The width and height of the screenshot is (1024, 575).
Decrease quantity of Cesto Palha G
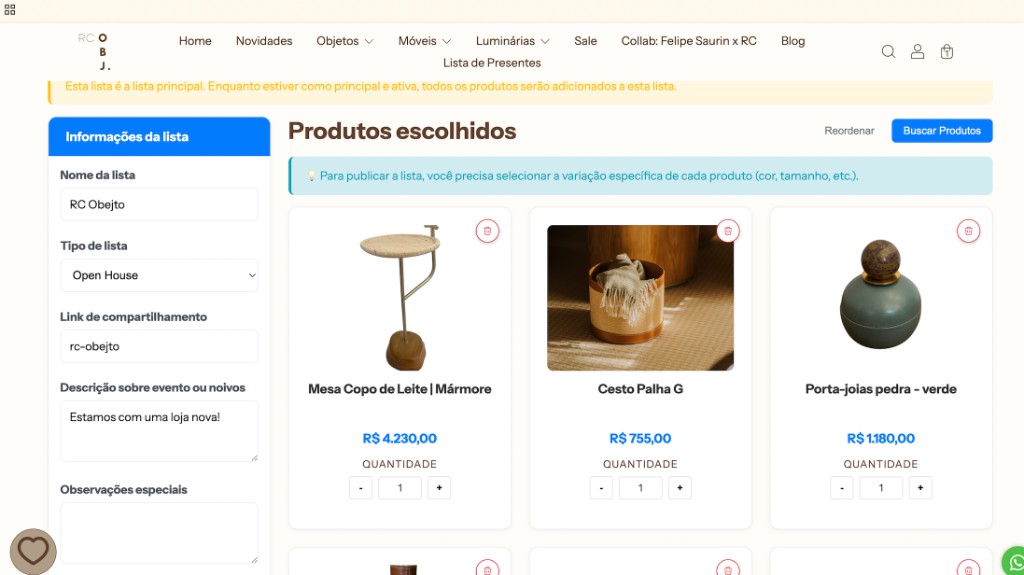(601, 487)
